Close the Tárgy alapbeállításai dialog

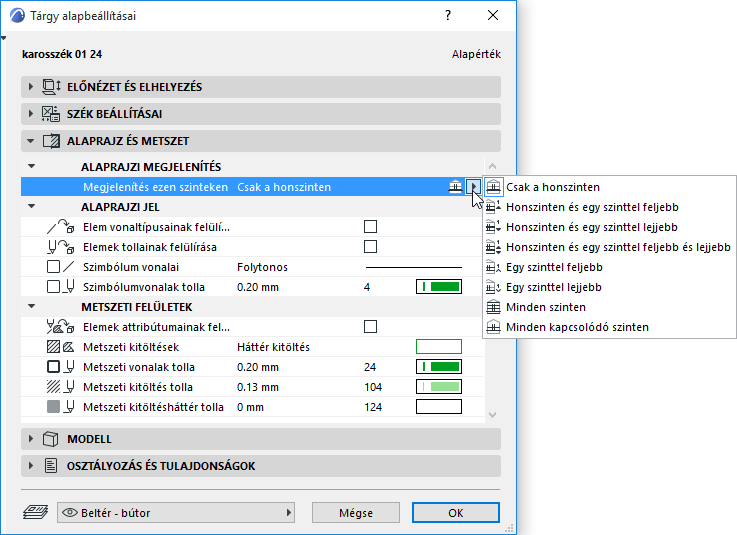pos(493,16)
